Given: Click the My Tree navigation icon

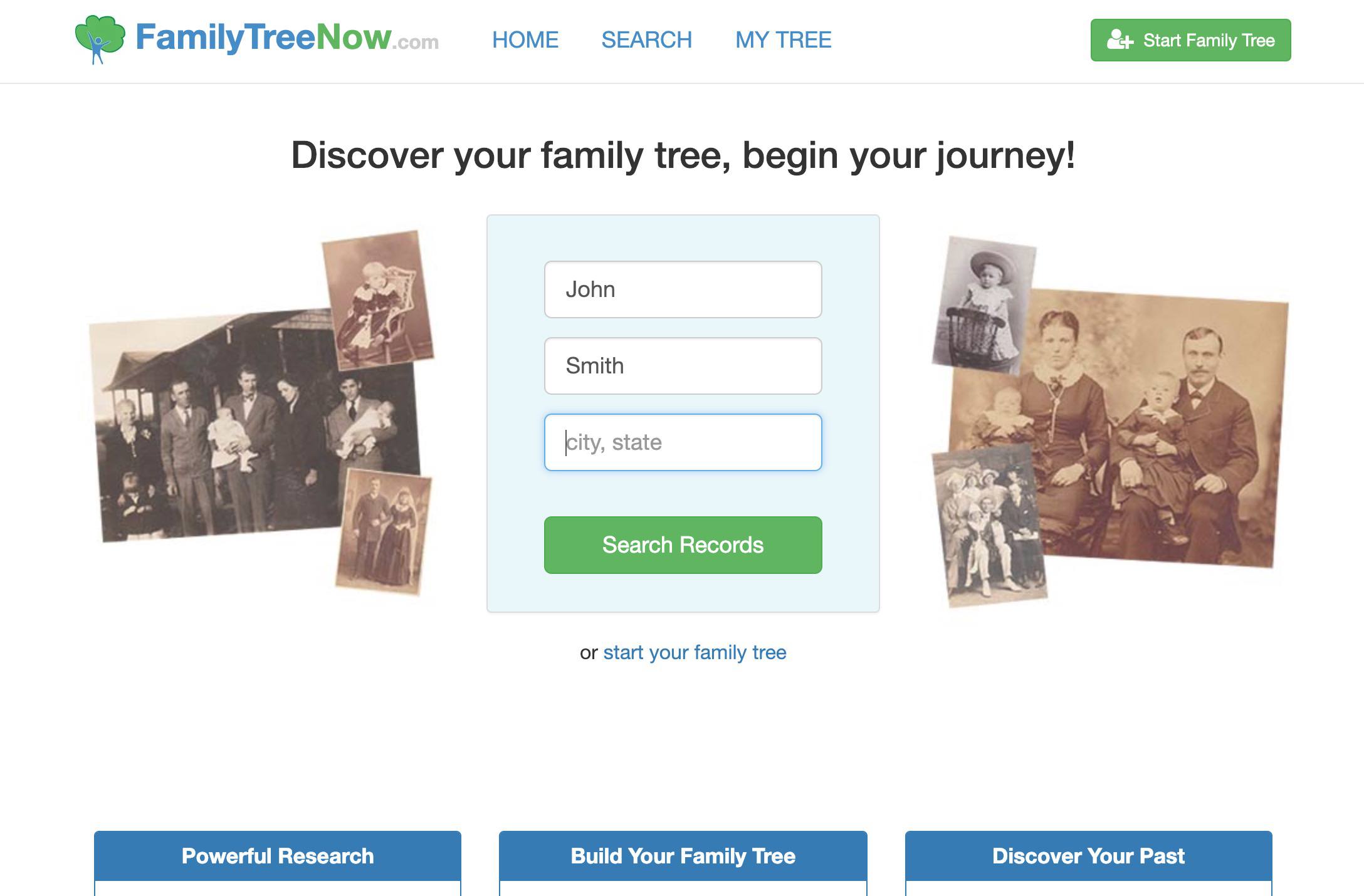Looking at the screenshot, I should (x=783, y=39).
